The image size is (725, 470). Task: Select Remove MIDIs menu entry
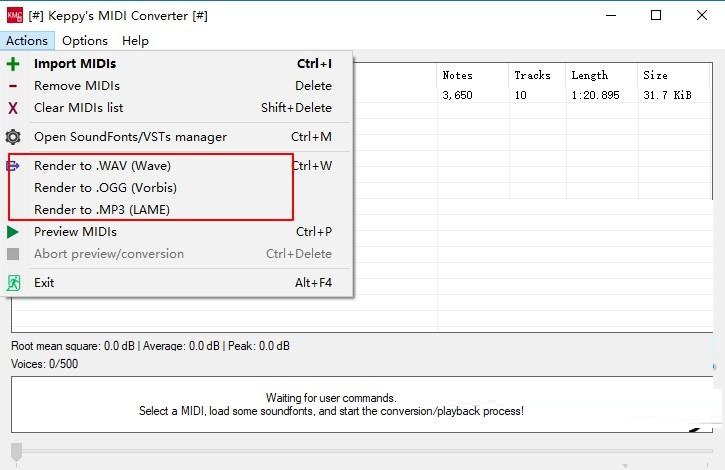178,86
